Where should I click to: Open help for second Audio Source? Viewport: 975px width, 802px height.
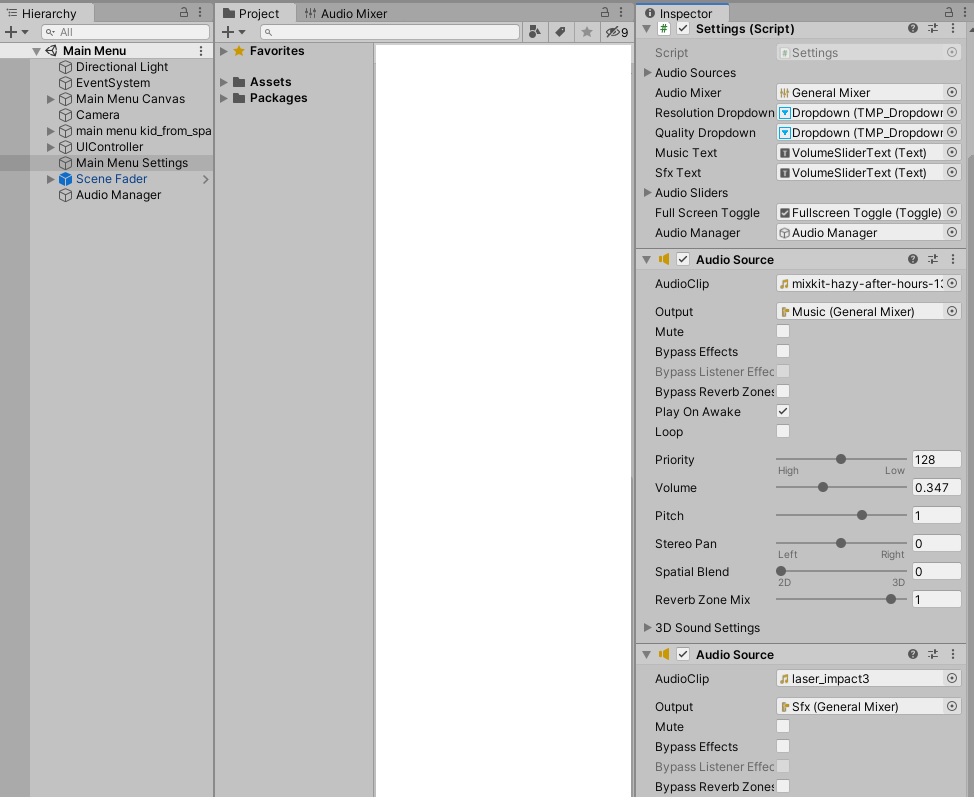point(913,654)
